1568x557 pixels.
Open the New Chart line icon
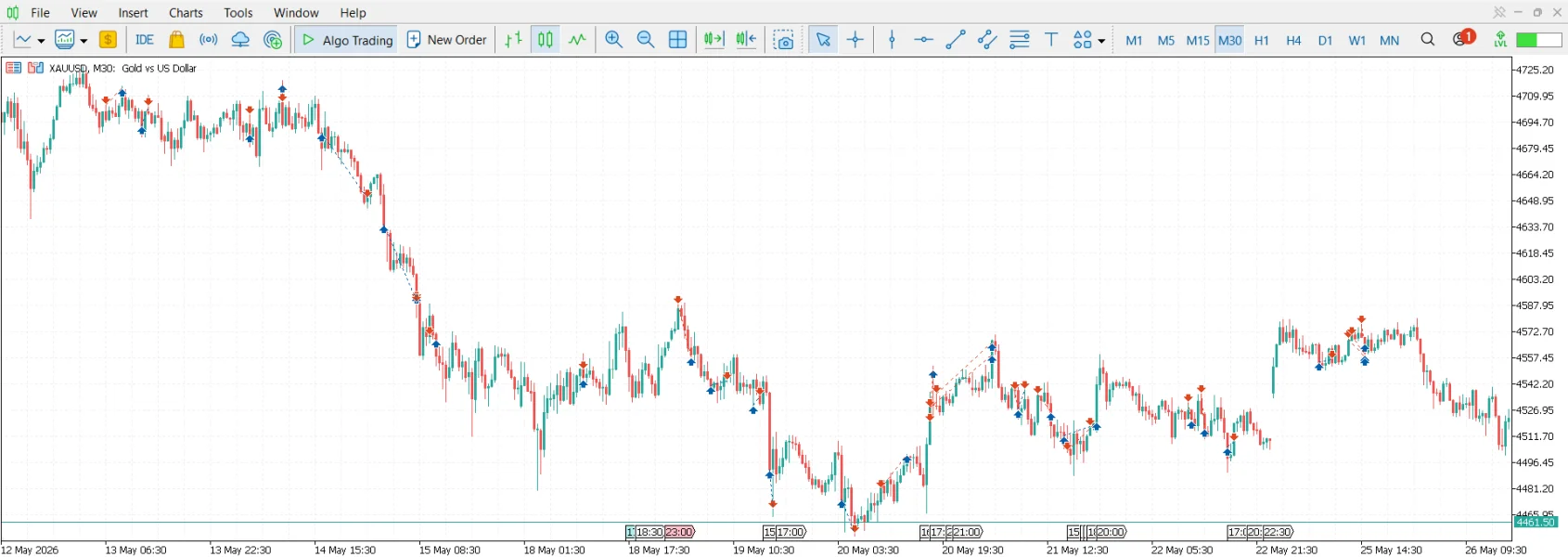tap(23, 40)
